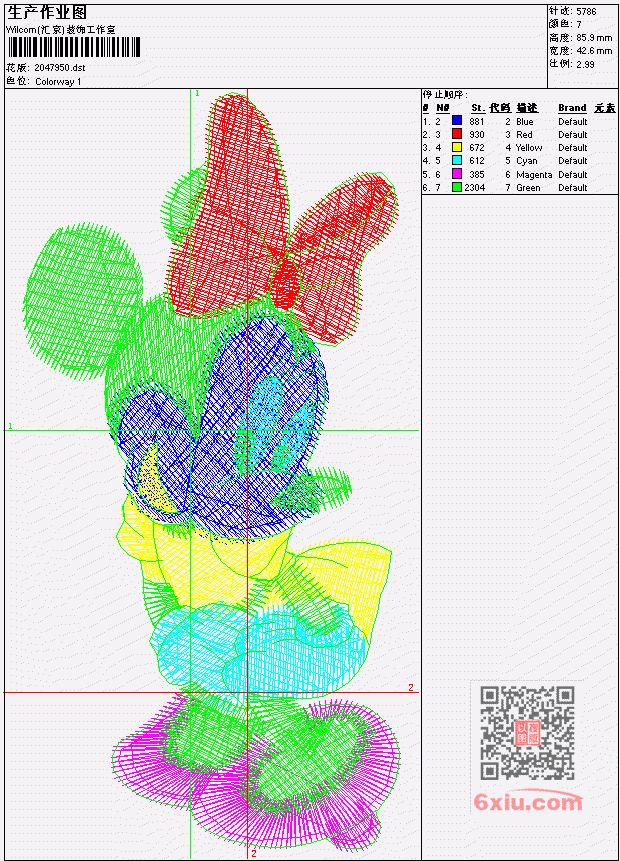Image resolution: width=620 pixels, height=861 pixels.
Task: Pick the Yellow color swatch in row 3
Action: [456, 147]
